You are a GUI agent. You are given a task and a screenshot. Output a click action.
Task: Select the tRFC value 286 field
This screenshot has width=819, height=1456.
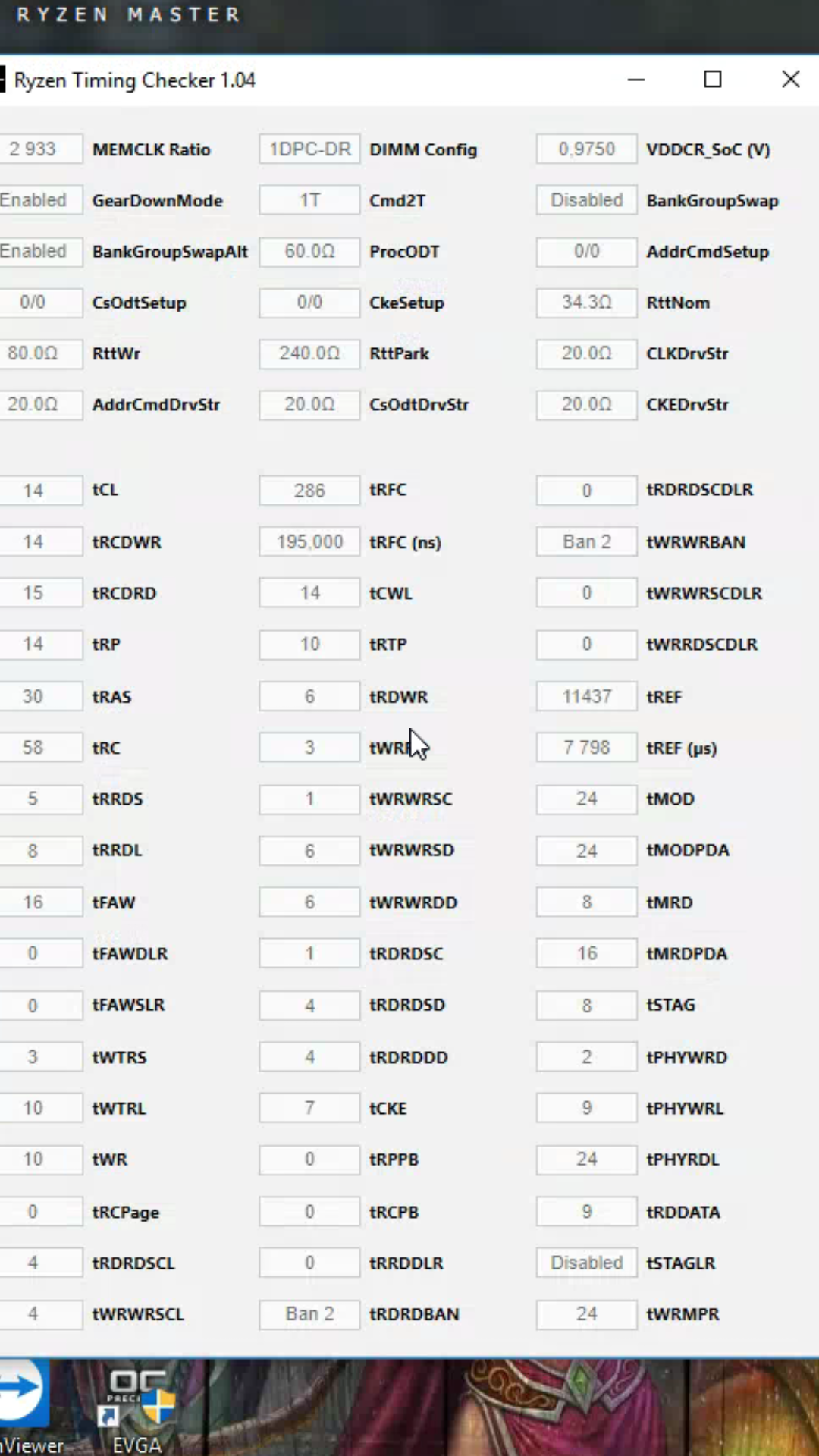pos(309,491)
